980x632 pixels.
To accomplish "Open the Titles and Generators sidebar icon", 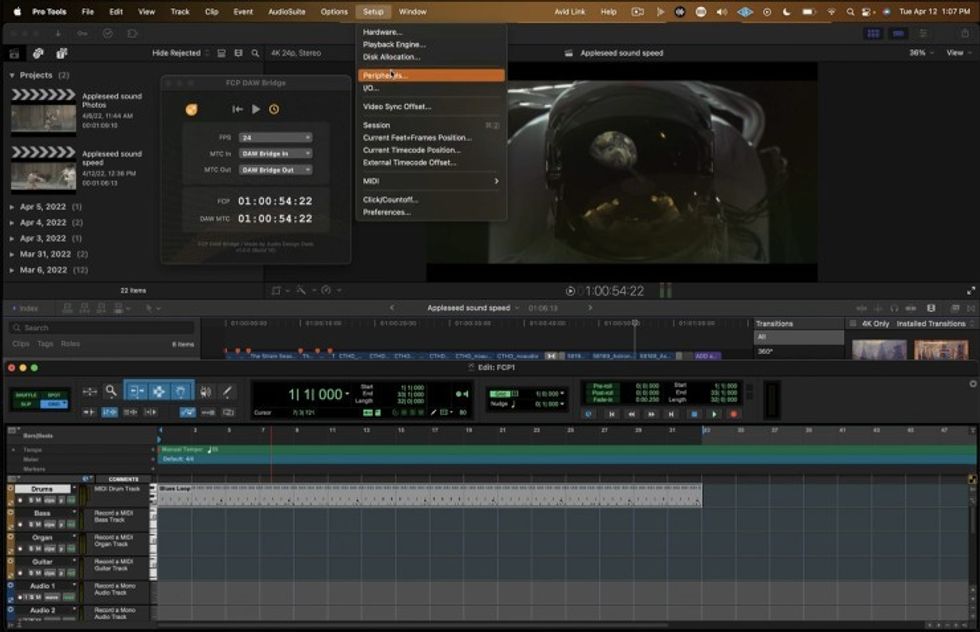I will click(61, 54).
